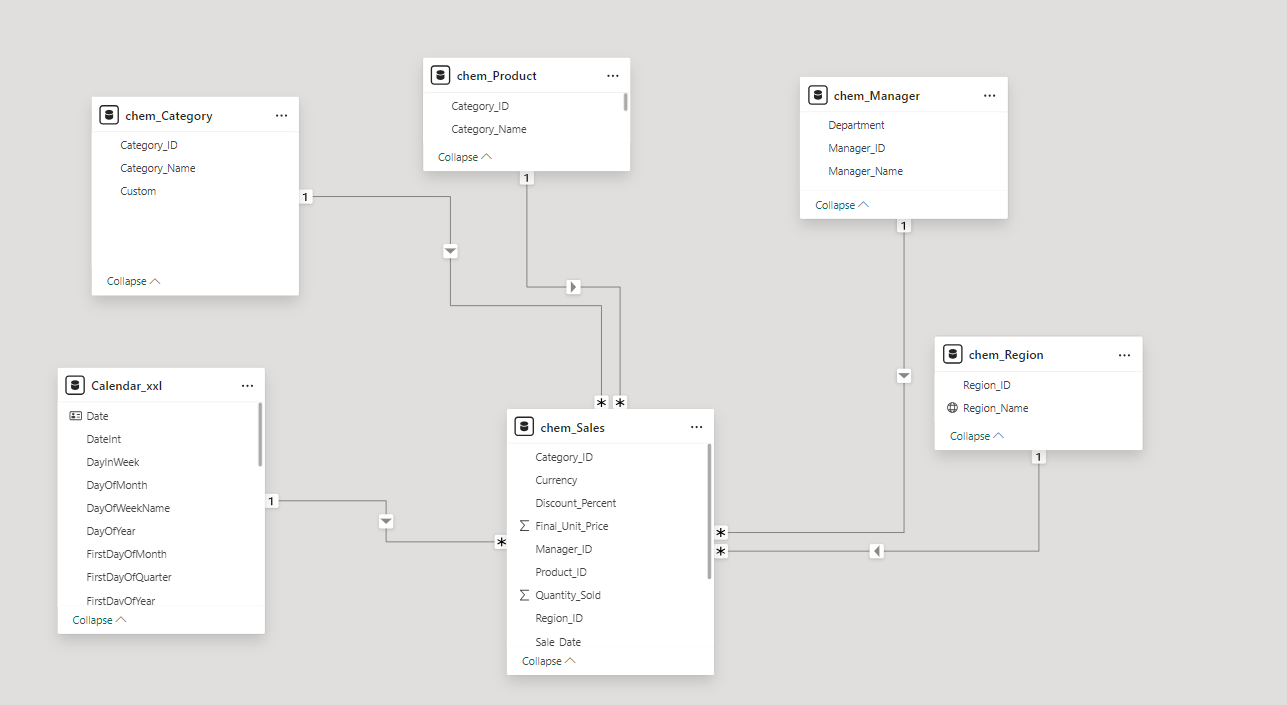Select the Currency field in chem_Sales
The height and width of the screenshot is (705, 1287).
pyautogui.click(x=556, y=480)
